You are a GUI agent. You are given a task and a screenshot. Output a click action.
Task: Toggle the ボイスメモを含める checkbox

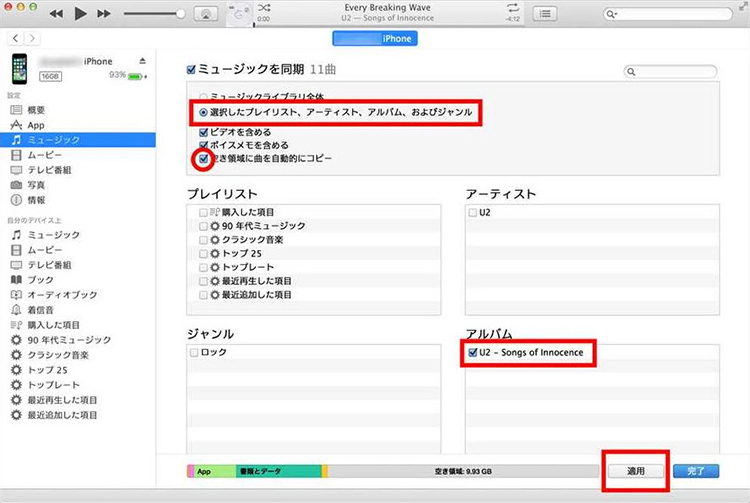tap(203, 145)
